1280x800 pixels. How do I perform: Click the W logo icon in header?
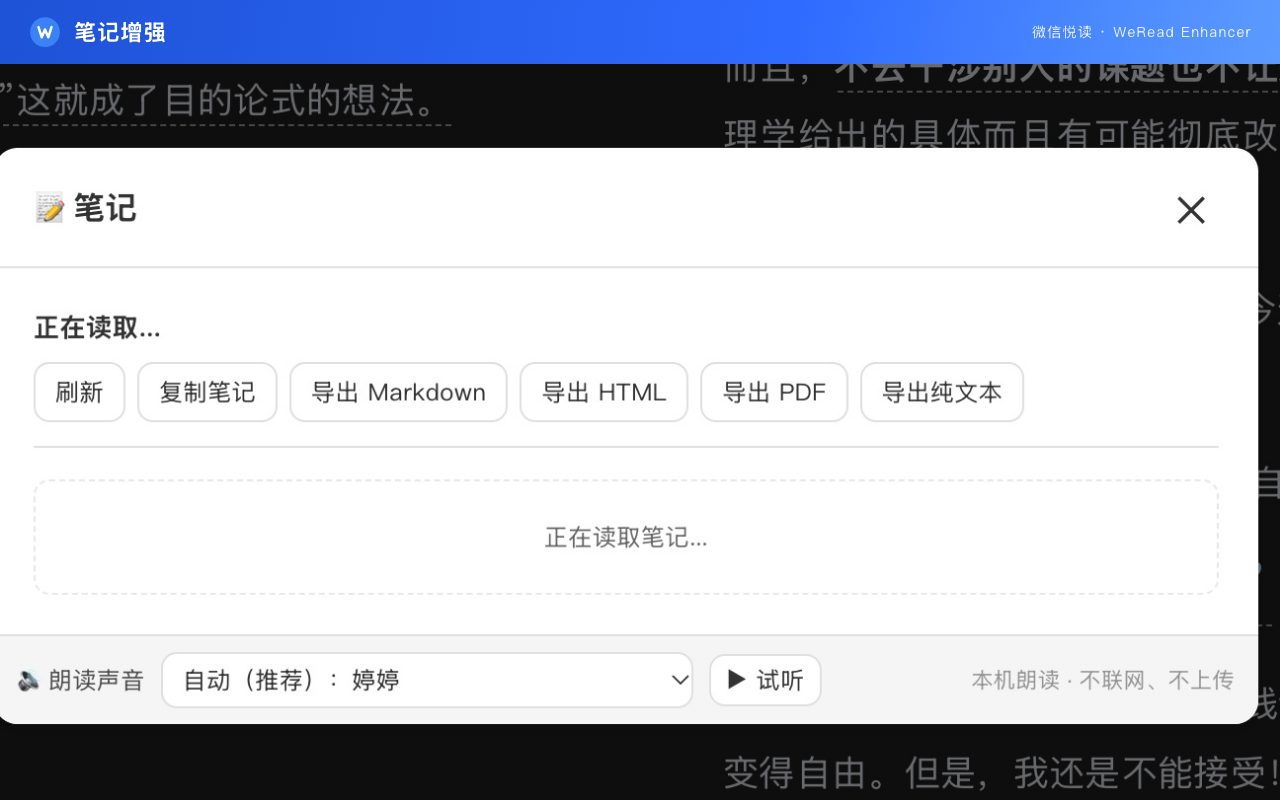pyautogui.click(x=44, y=32)
